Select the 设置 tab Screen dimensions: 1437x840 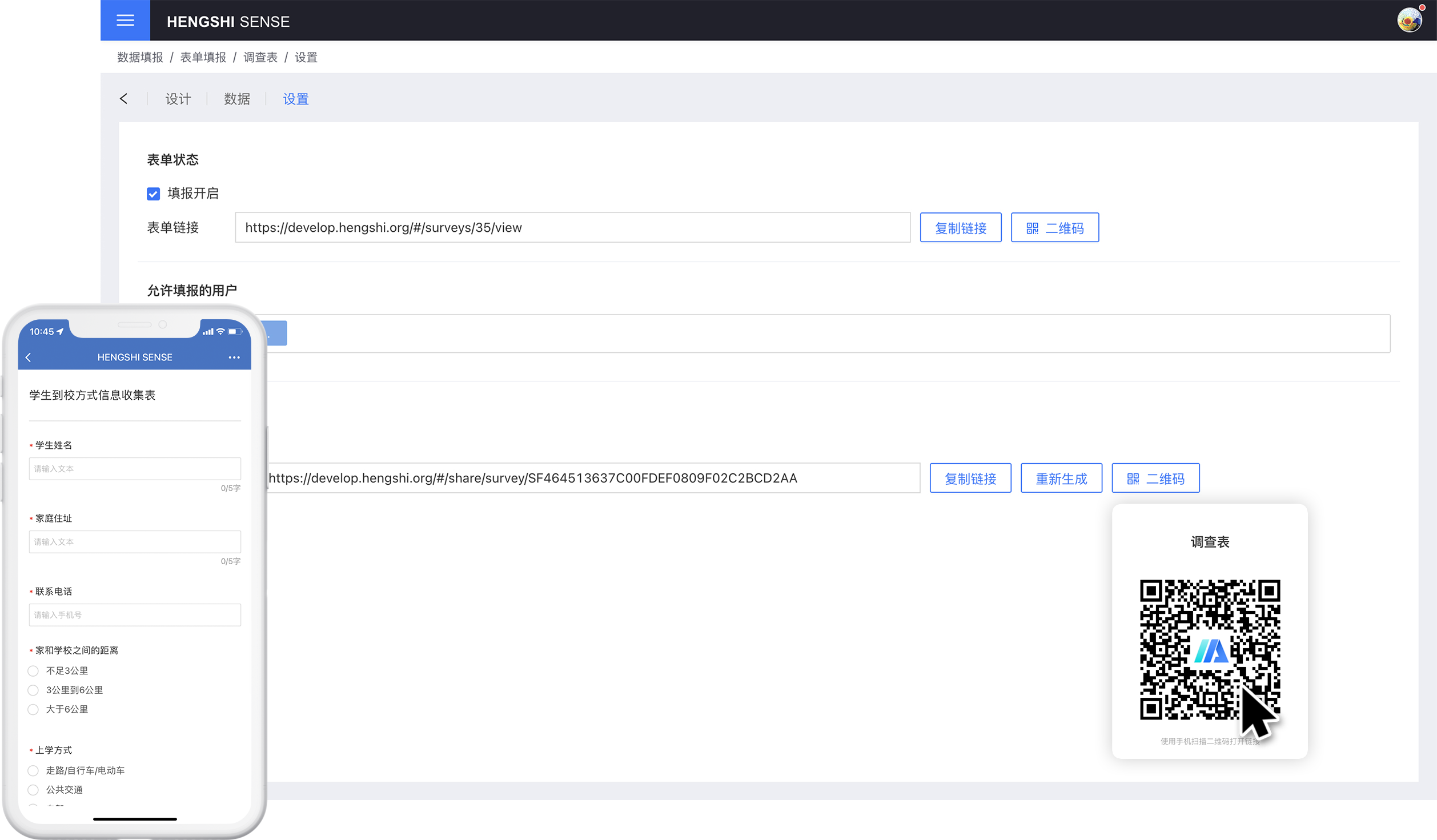pyautogui.click(x=295, y=99)
